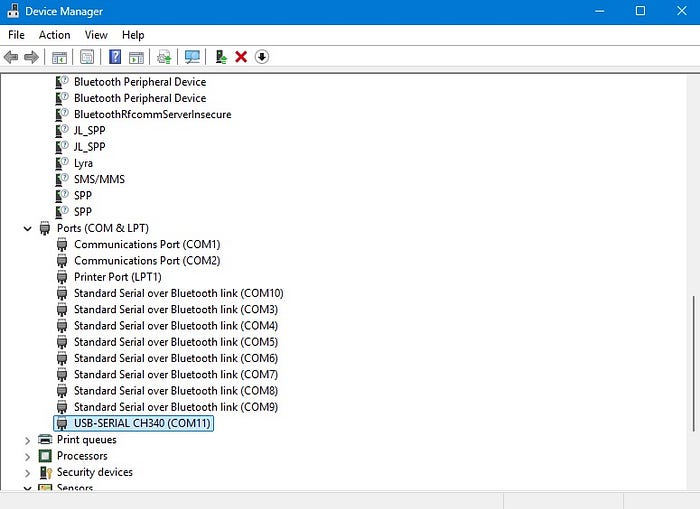This screenshot has width=700, height=509.
Task: Click the port icon beside COM10 Bluetooth link
Action: click(x=62, y=293)
